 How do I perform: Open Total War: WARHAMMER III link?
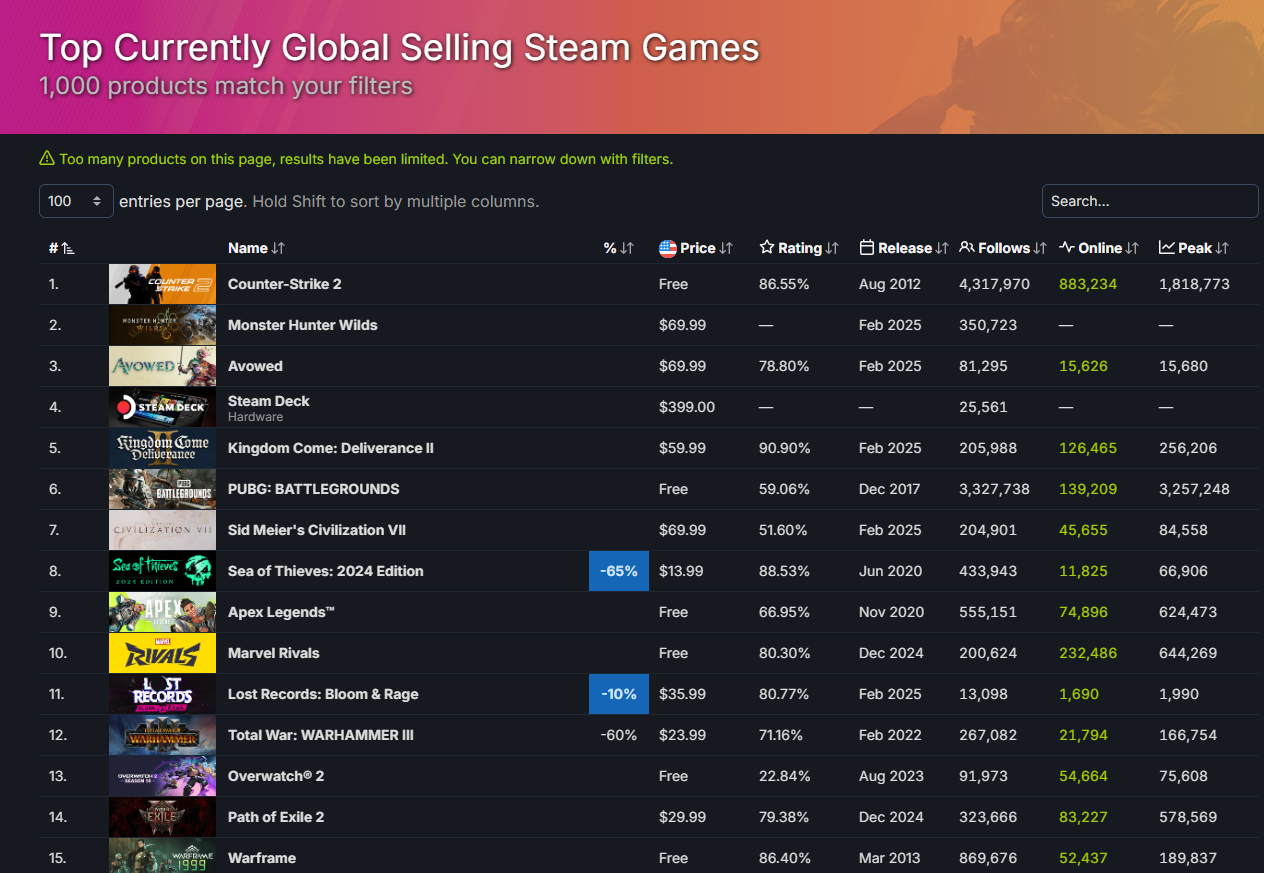pos(321,735)
